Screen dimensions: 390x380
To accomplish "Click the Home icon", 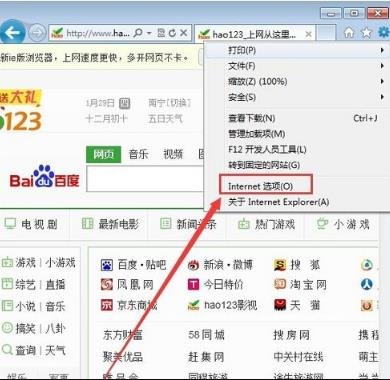I will pos(349,33).
